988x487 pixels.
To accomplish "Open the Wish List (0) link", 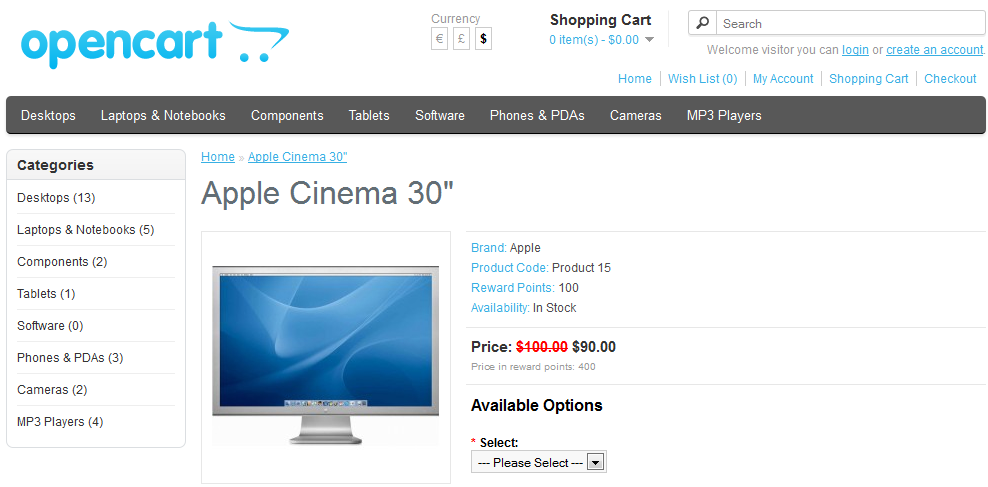I will point(703,79).
